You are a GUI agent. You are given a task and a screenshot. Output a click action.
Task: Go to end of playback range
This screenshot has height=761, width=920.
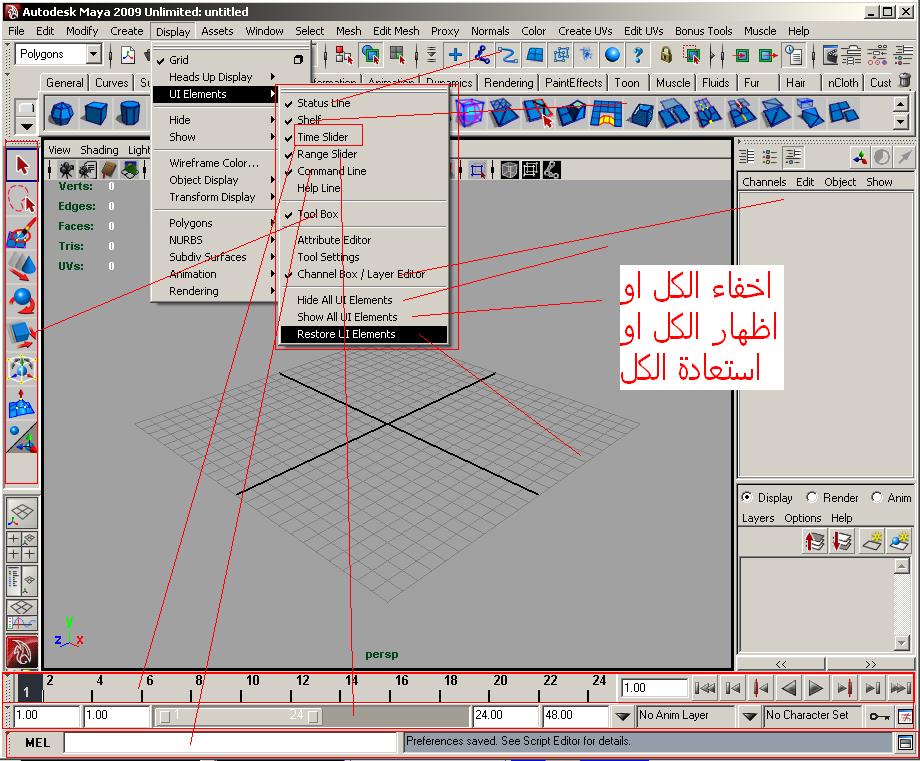901,688
